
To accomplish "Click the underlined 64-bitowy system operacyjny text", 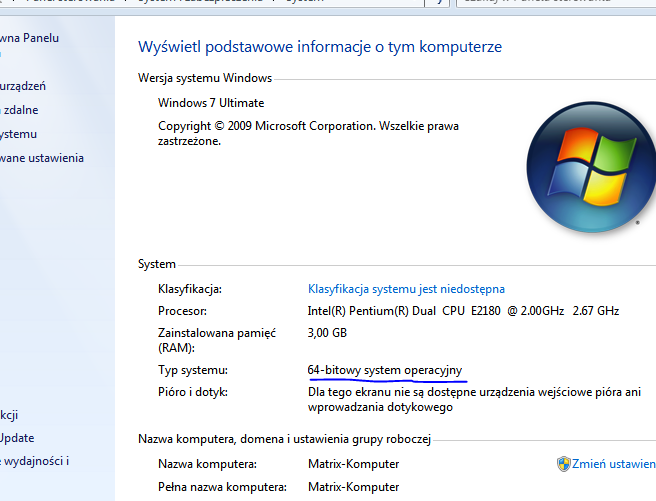I will point(385,370).
